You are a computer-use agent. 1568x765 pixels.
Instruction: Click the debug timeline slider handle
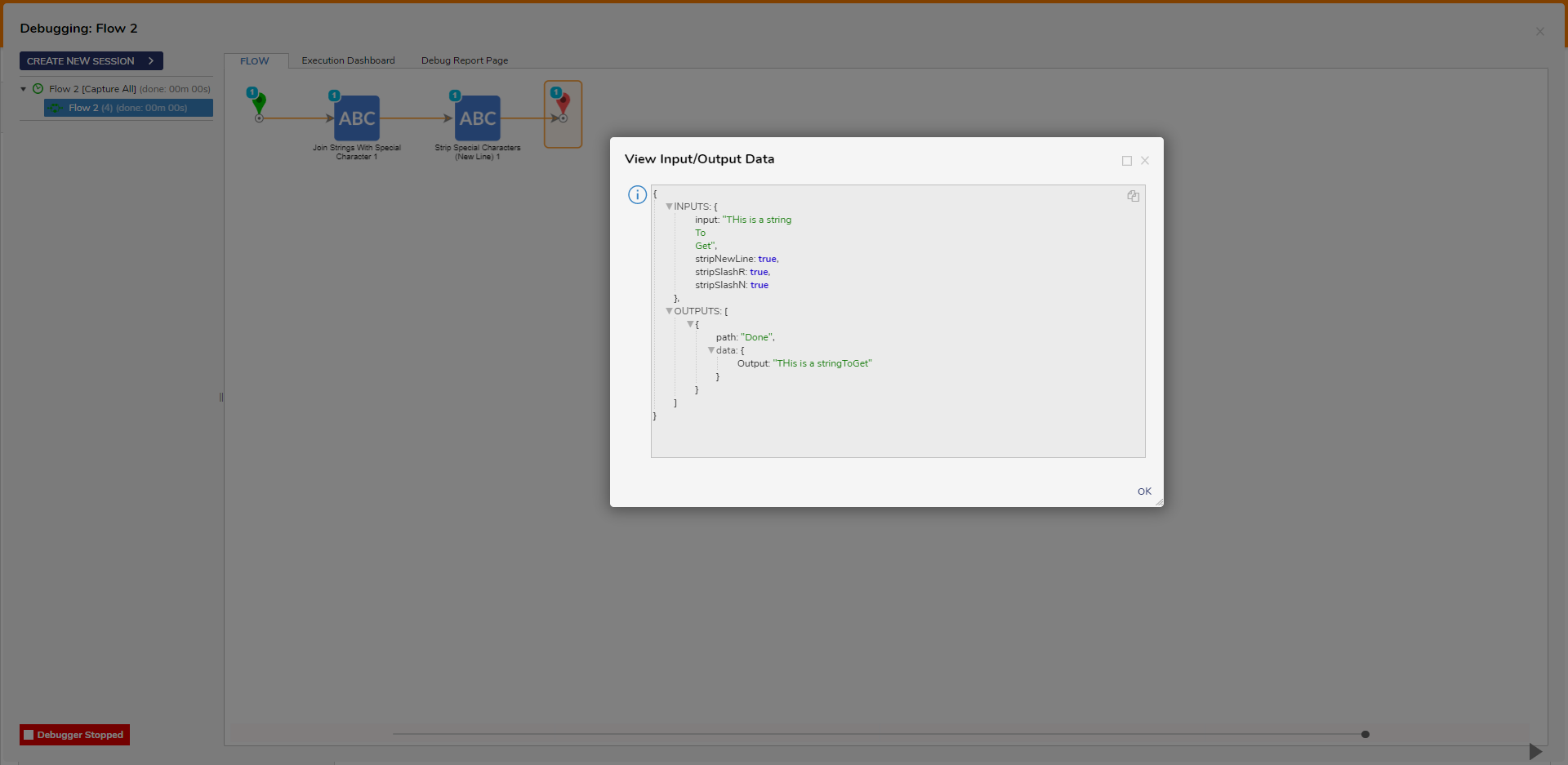click(x=1365, y=734)
